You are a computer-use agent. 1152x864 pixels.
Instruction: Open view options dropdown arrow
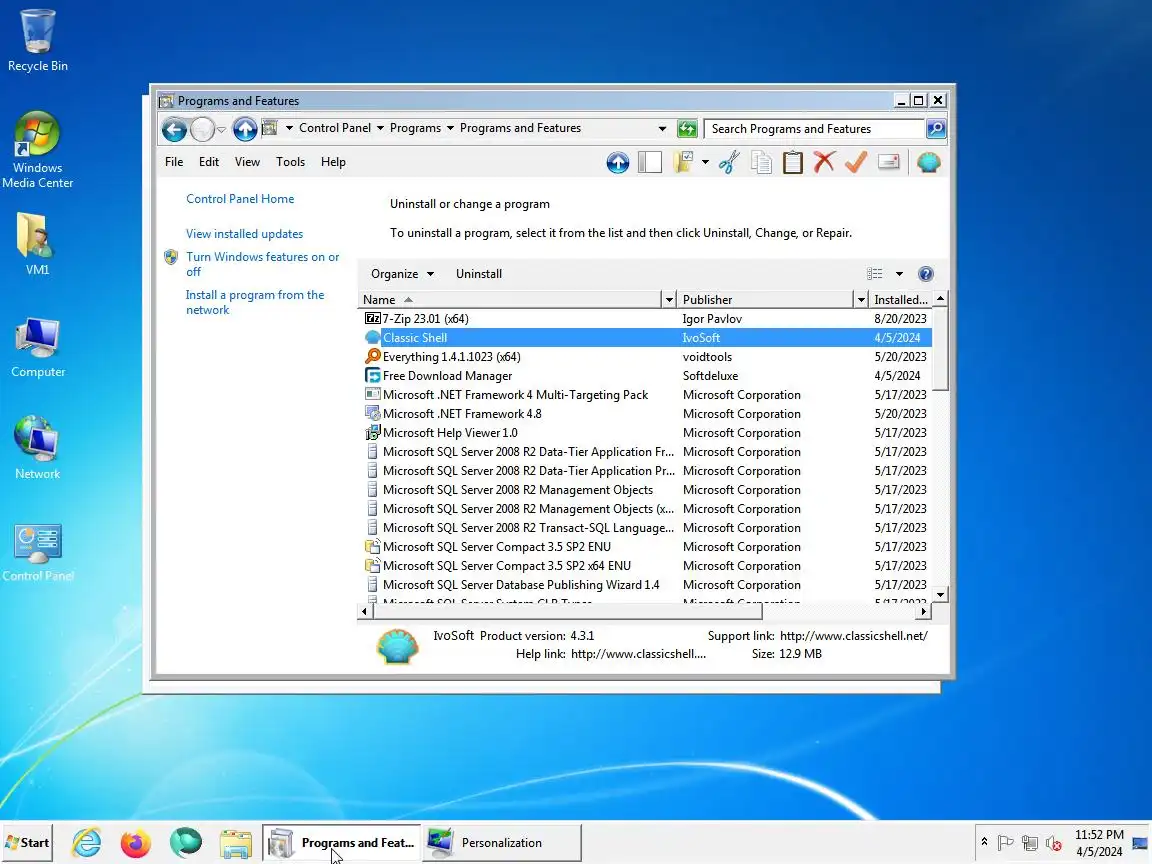pos(899,274)
